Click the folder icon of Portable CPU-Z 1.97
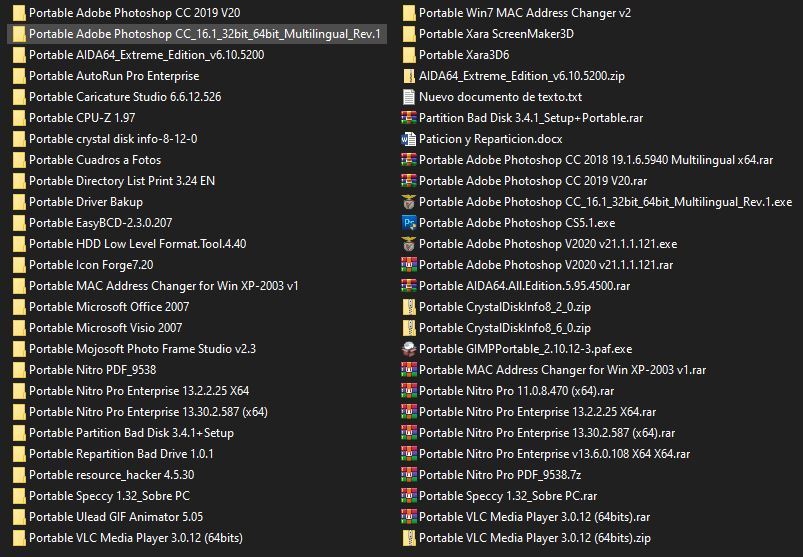The image size is (803, 557). pyautogui.click(x=18, y=118)
